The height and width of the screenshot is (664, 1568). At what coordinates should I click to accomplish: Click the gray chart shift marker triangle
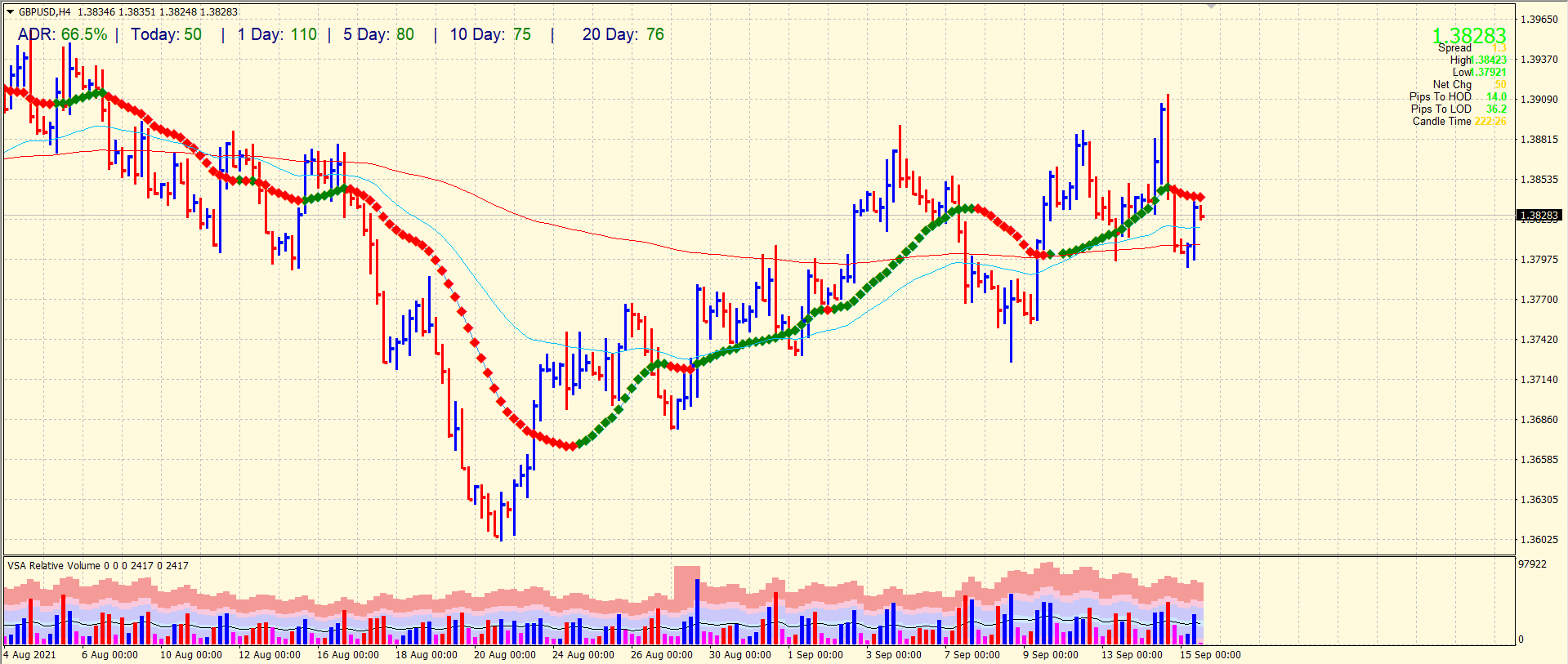coord(1212,6)
